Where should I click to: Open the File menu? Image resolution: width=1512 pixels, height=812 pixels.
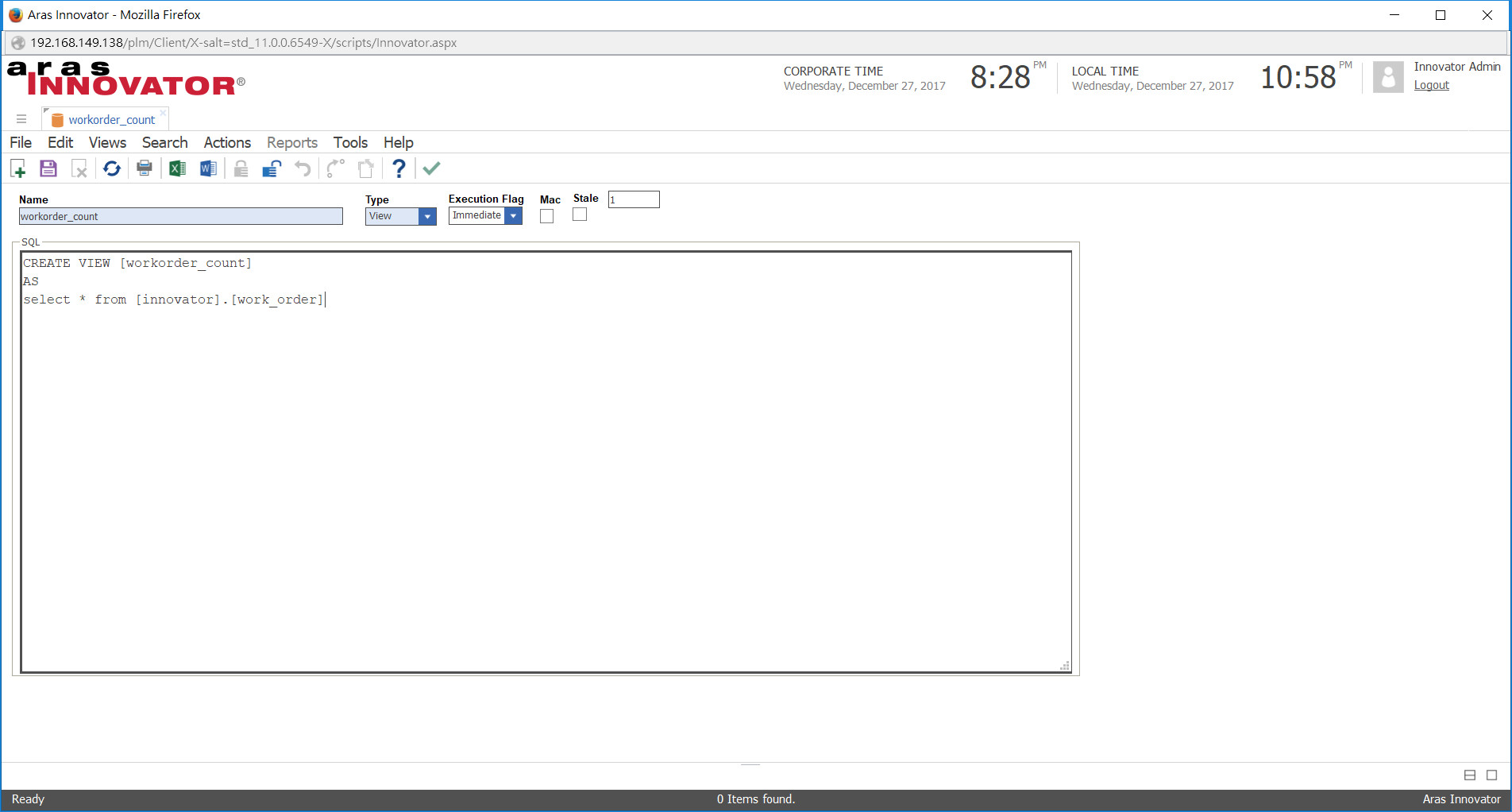21,142
